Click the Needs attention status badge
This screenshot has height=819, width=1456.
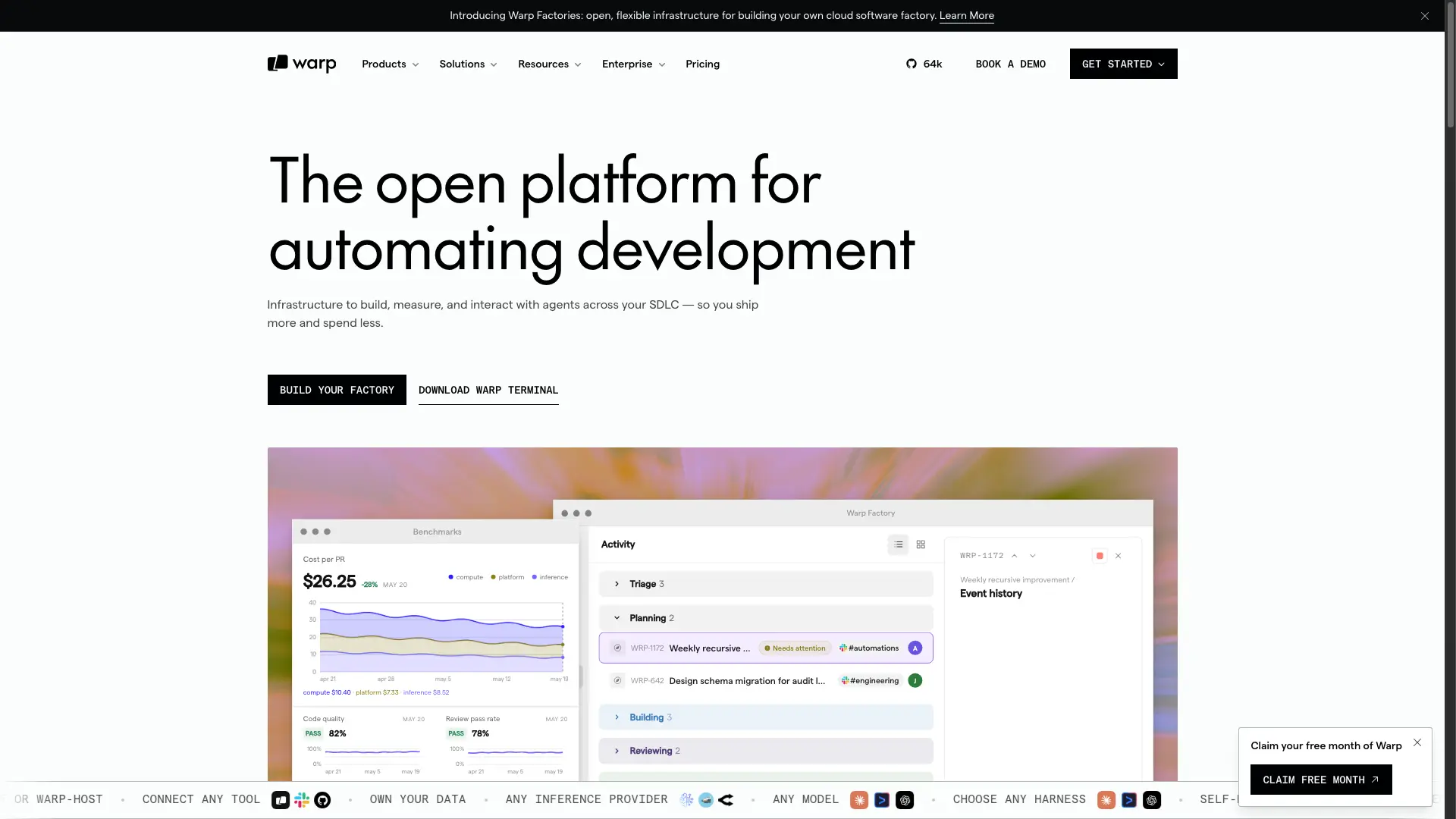click(795, 648)
